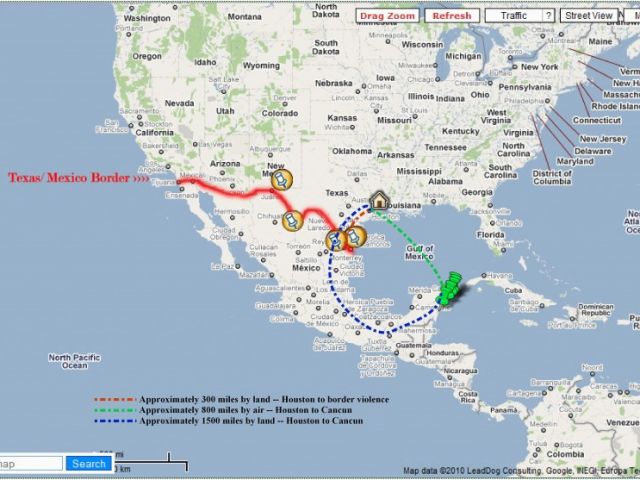Switch to Street View
Viewport: 640px width, 480px height.
point(589,16)
